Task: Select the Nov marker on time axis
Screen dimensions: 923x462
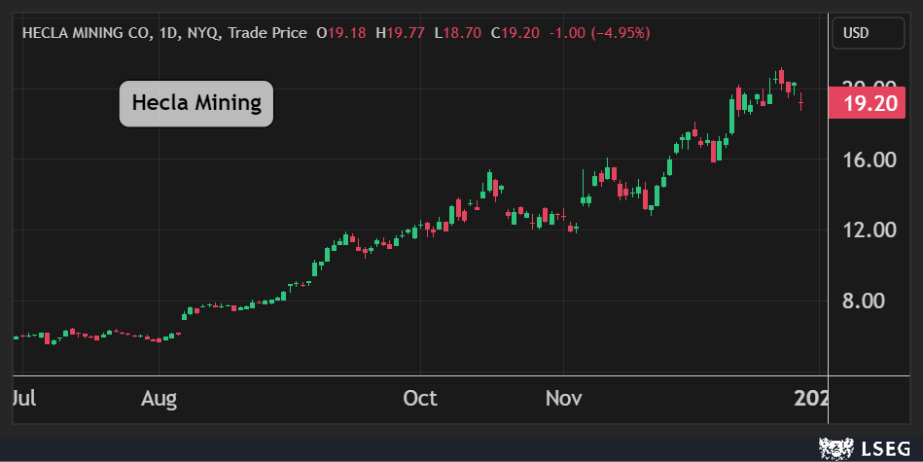Action: coord(564,398)
